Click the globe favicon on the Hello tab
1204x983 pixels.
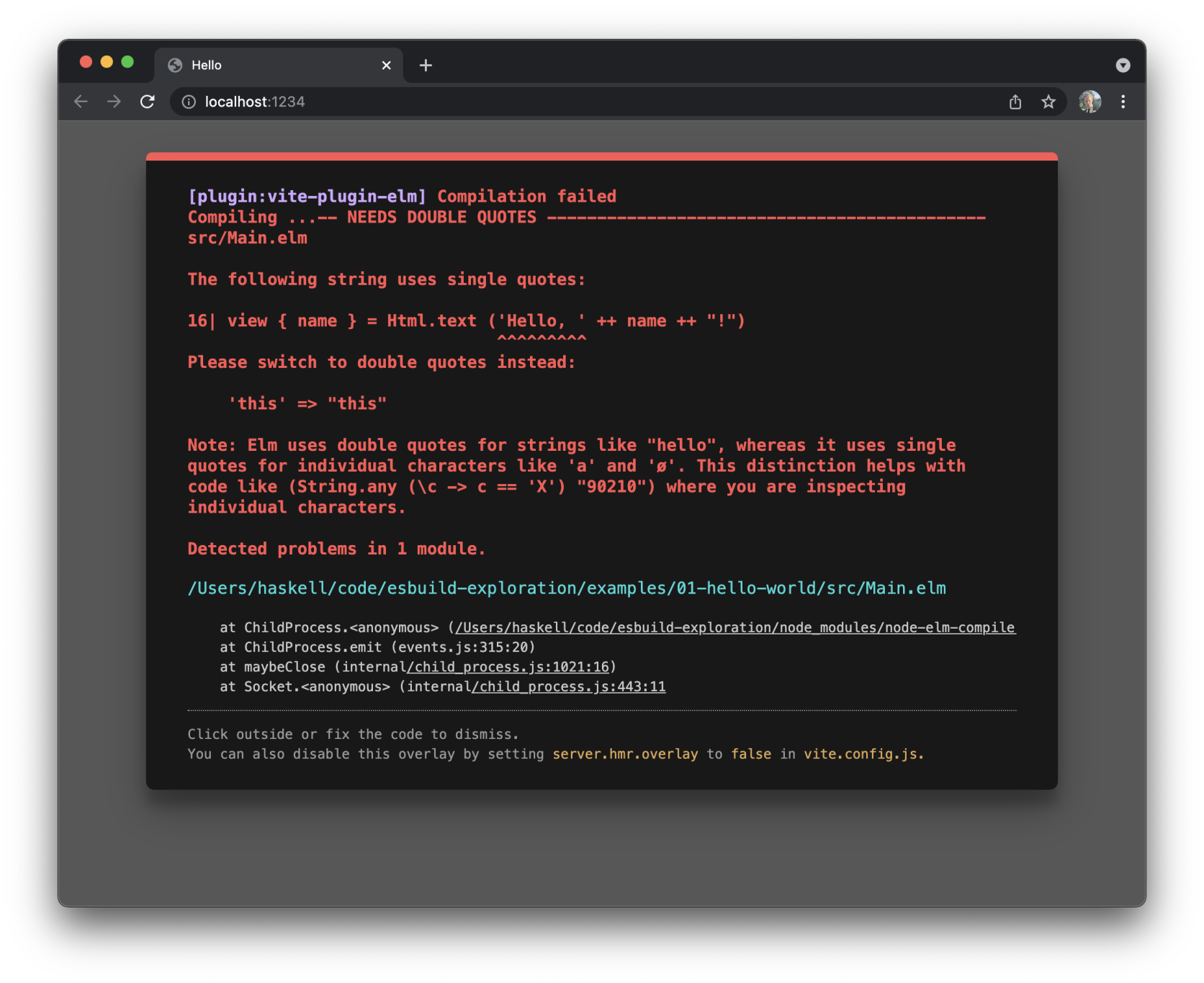click(x=174, y=65)
